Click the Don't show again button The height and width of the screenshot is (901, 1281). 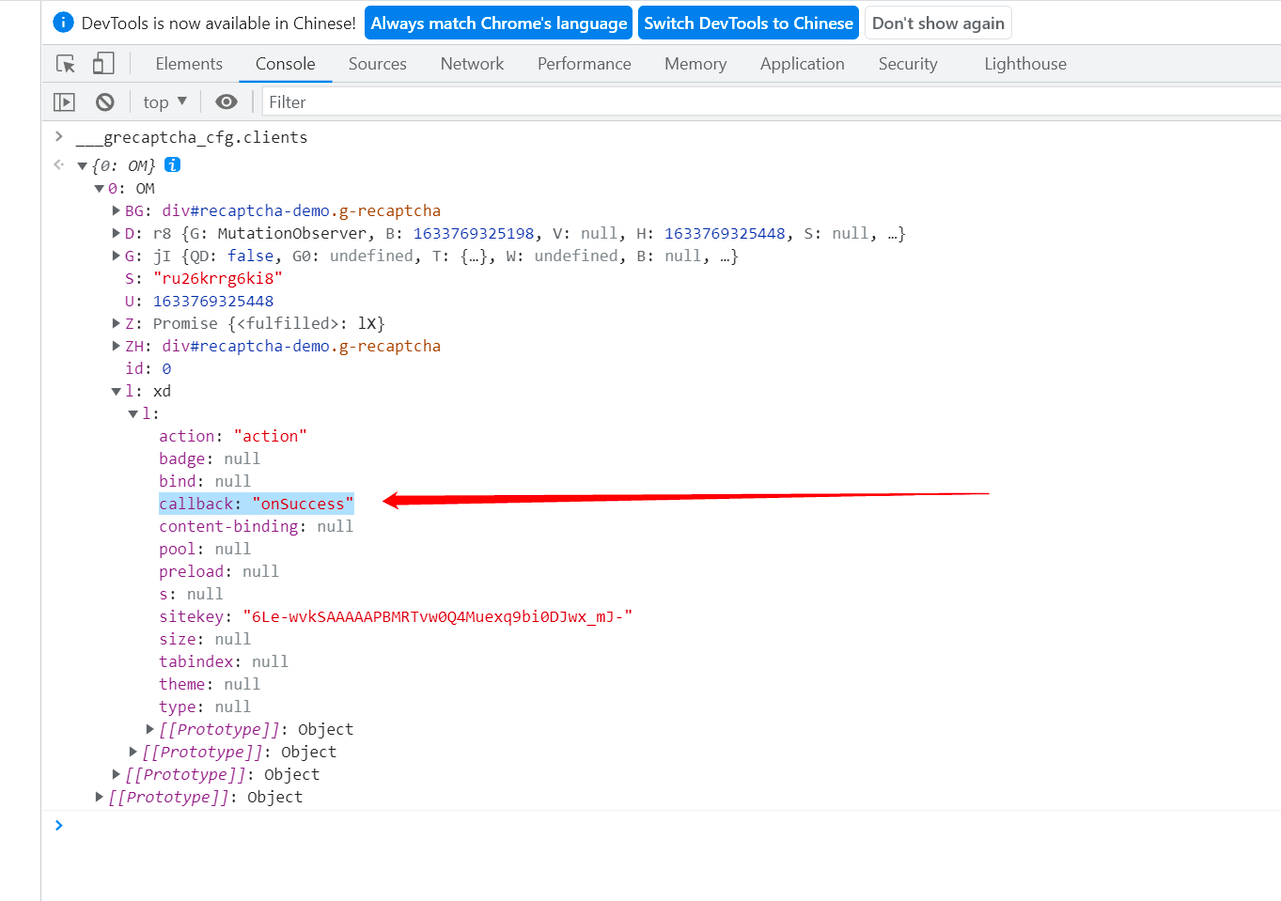tap(937, 22)
